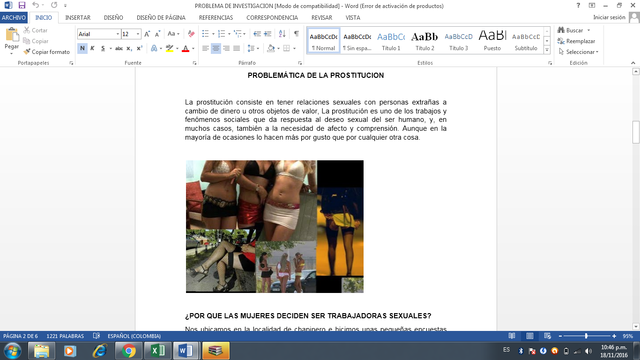The height and width of the screenshot is (360, 640).
Task: Switch to the REVISAR tab
Action: (x=322, y=18)
